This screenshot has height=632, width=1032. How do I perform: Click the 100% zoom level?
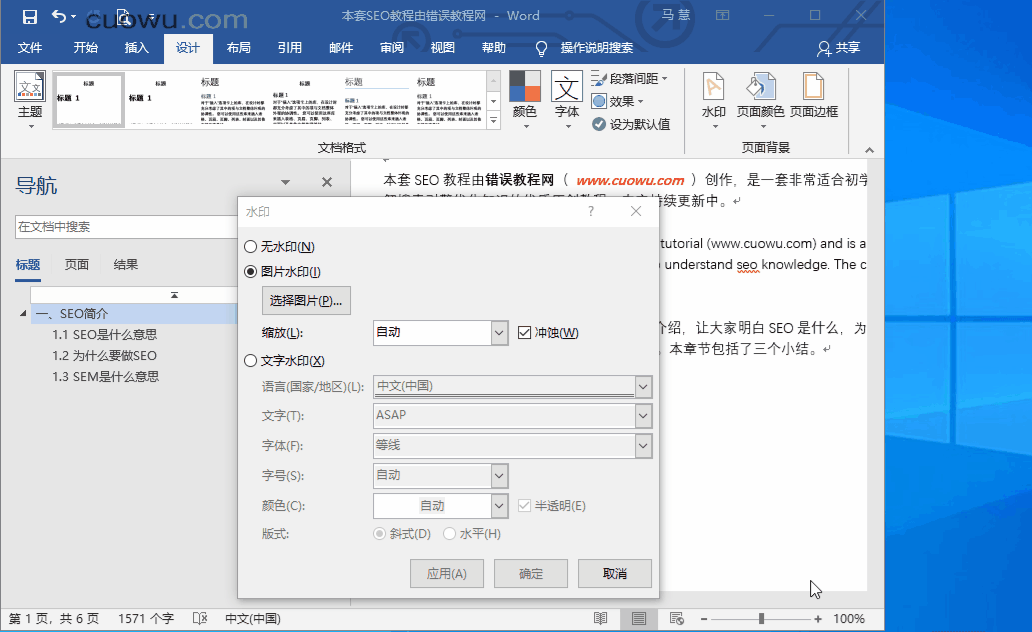tap(849, 619)
